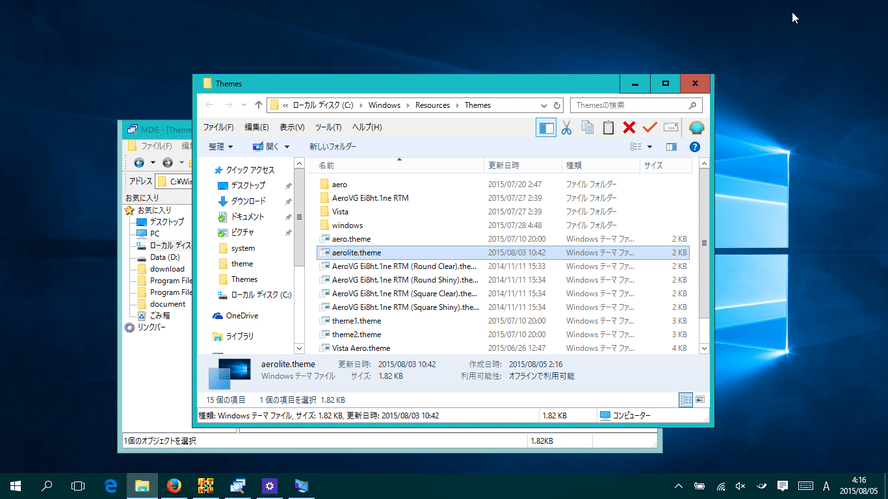Launch Microsoft Edge from taskbar
This screenshot has width=888, height=499.
pos(110,486)
